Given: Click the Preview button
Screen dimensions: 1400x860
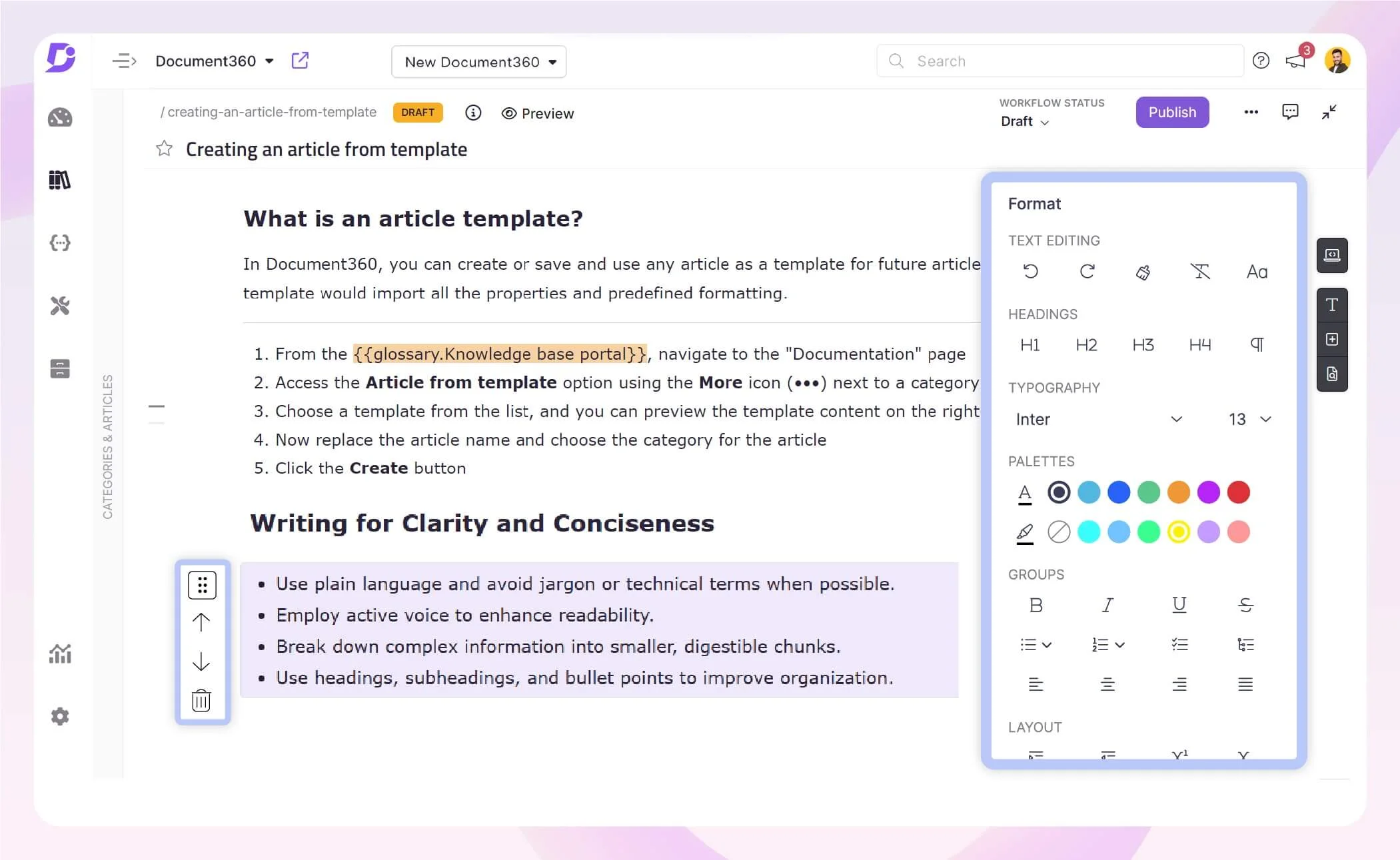Looking at the screenshot, I should [538, 113].
